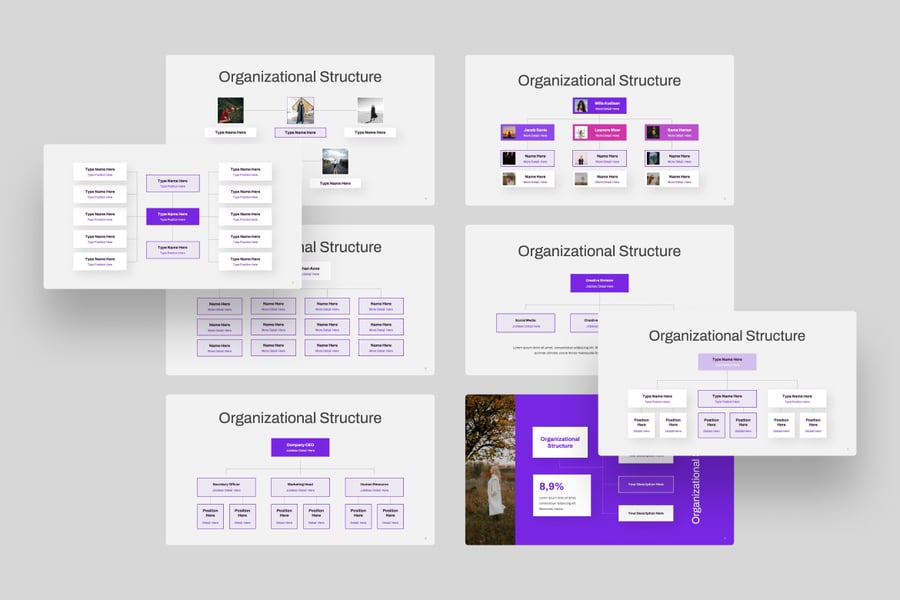Click the Leonora Moer avatar photo
The image size is (900, 600).
pyautogui.click(x=581, y=132)
